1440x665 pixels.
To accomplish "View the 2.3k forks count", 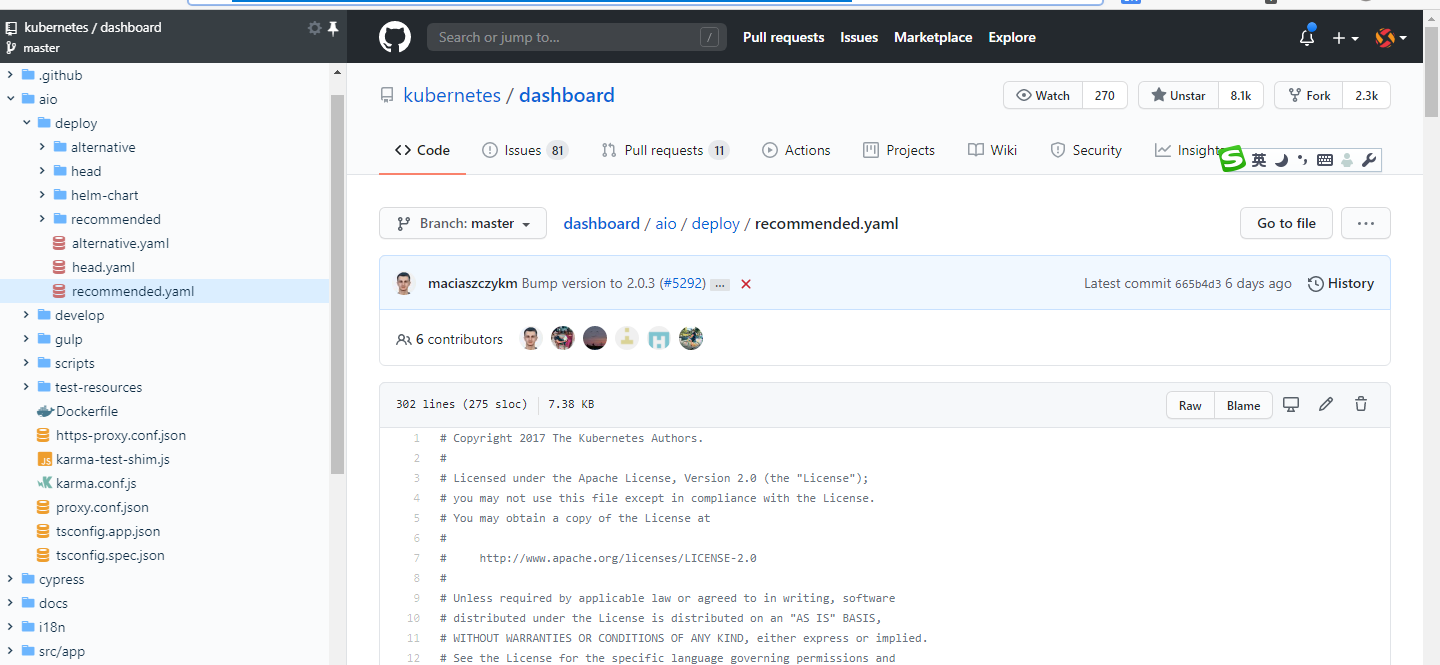I will pos(1366,95).
